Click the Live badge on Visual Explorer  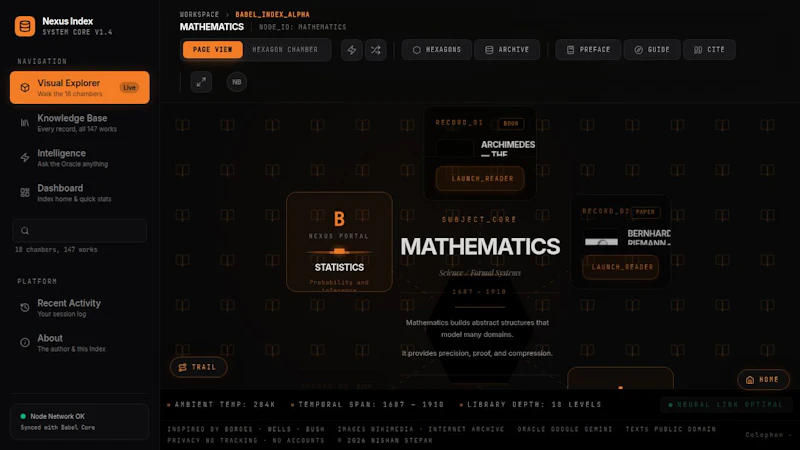point(130,87)
